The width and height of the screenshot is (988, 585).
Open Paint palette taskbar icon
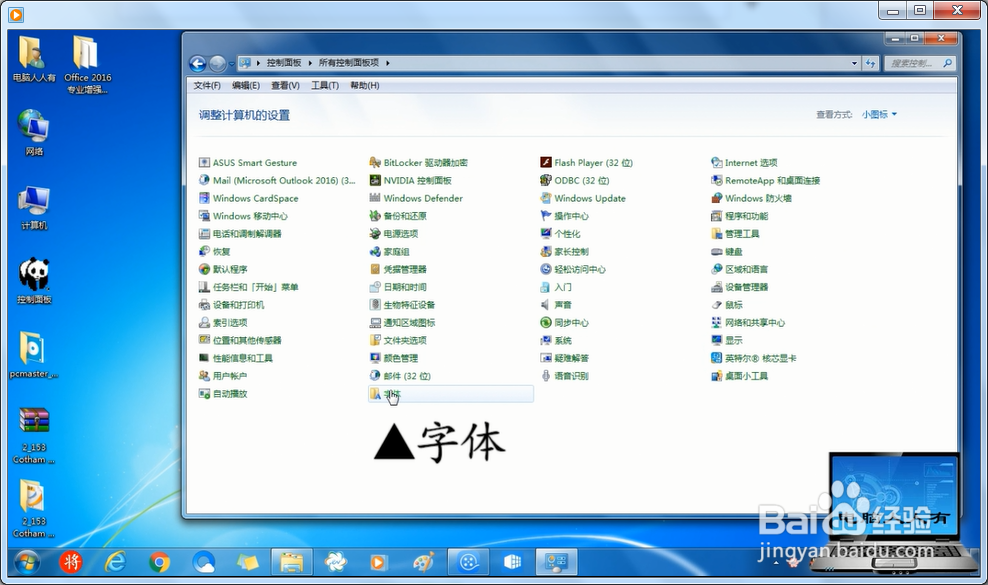click(x=423, y=562)
